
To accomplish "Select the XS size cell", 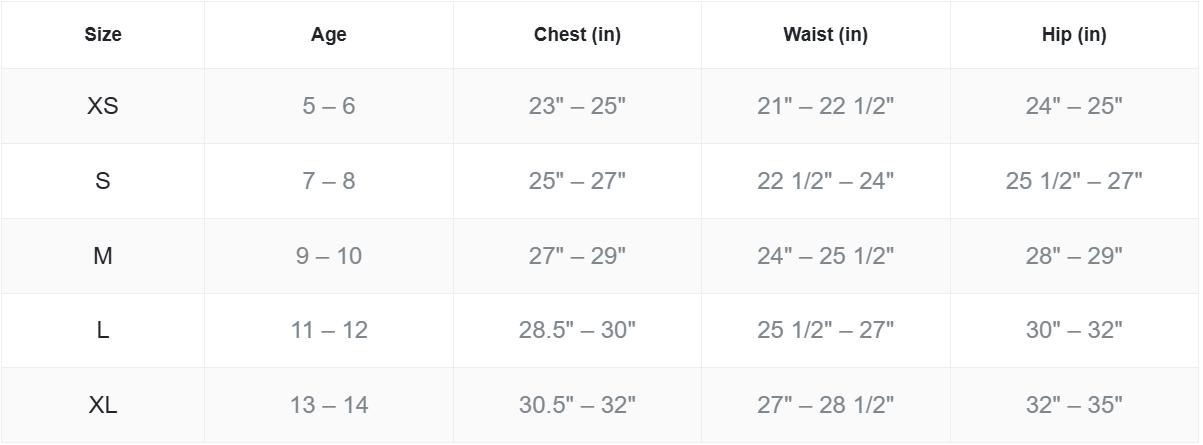I will 103,106.
